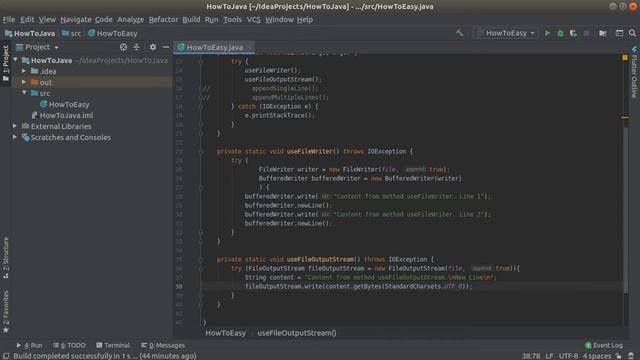Click build completed status message

click(x=104, y=356)
